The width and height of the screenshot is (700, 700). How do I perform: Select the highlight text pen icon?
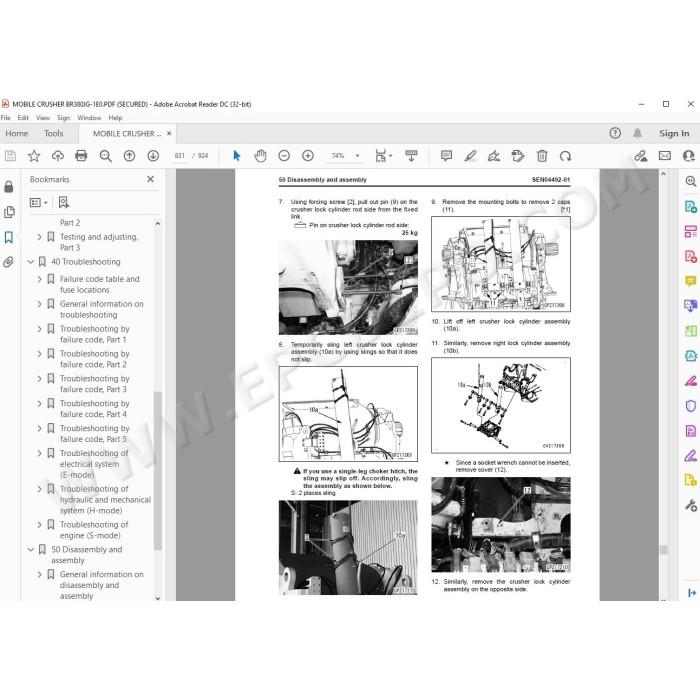coord(470,156)
